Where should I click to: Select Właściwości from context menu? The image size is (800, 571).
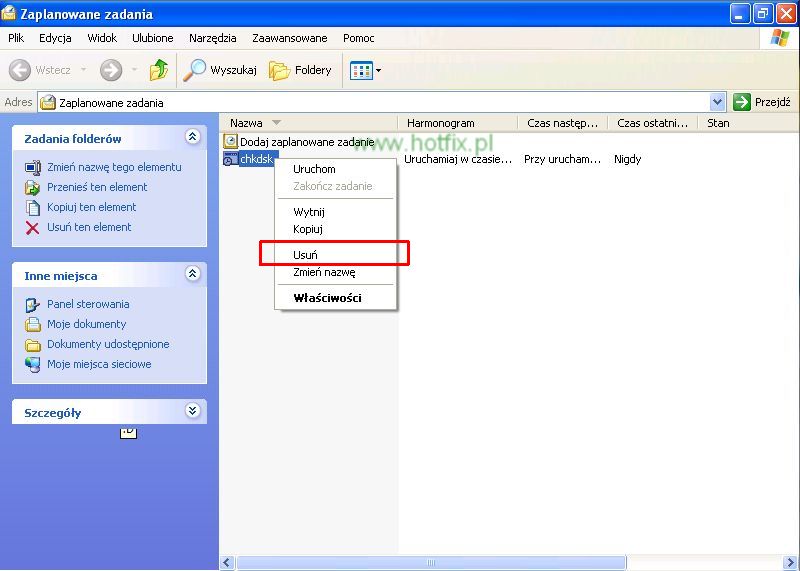tap(327, 298)
